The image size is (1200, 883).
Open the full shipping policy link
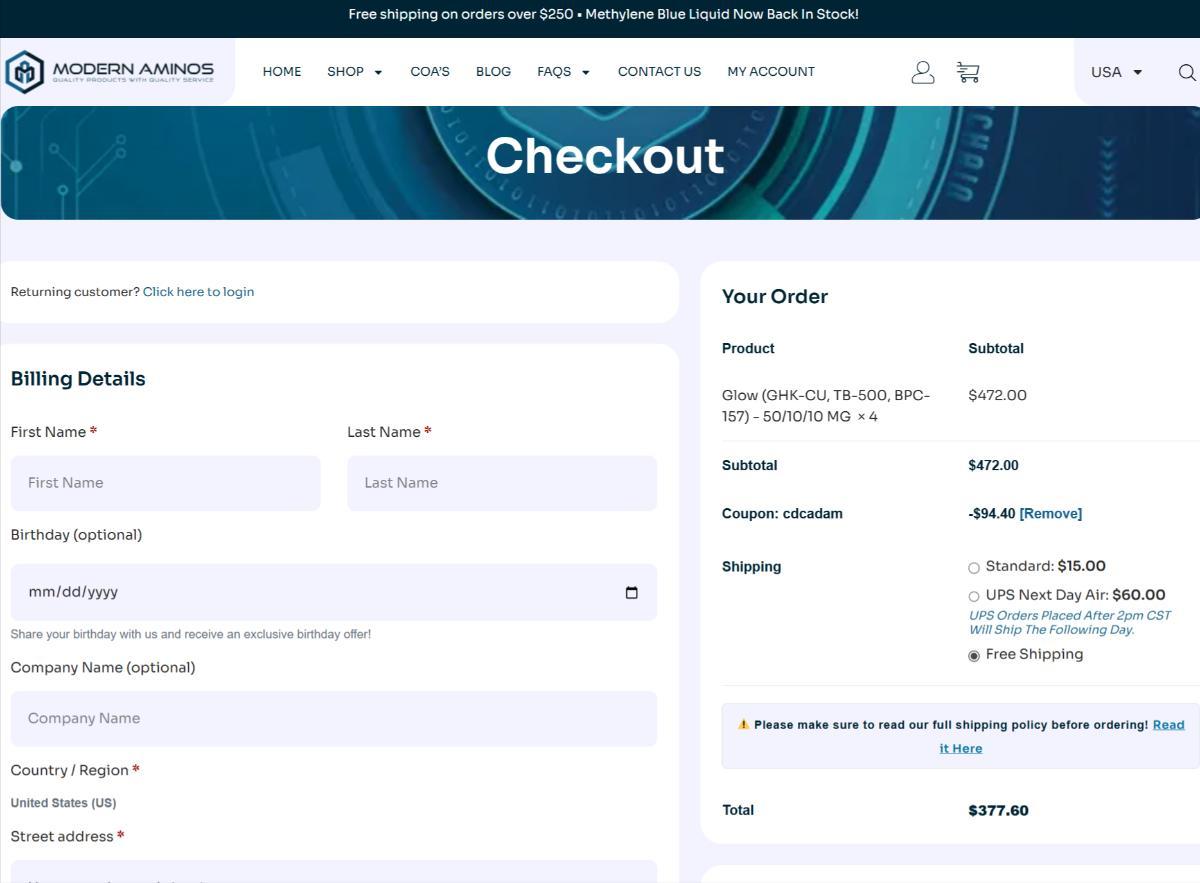click(1168, 725)
